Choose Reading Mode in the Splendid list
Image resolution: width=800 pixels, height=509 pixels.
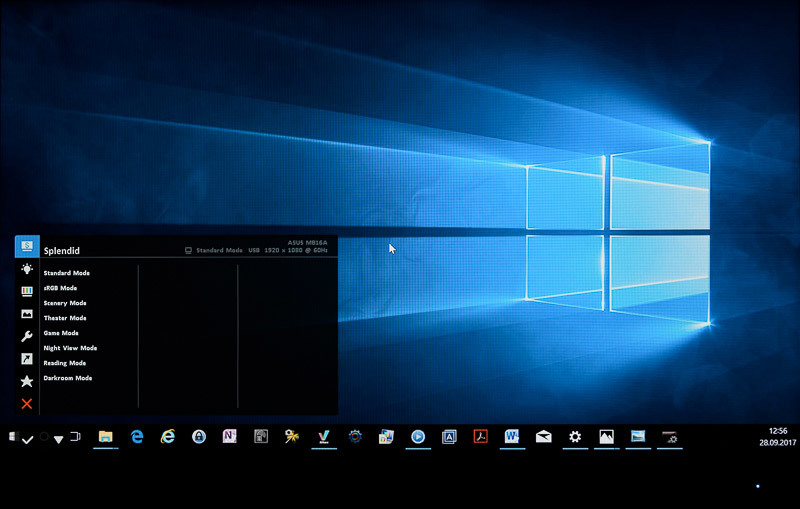point(65,363)
